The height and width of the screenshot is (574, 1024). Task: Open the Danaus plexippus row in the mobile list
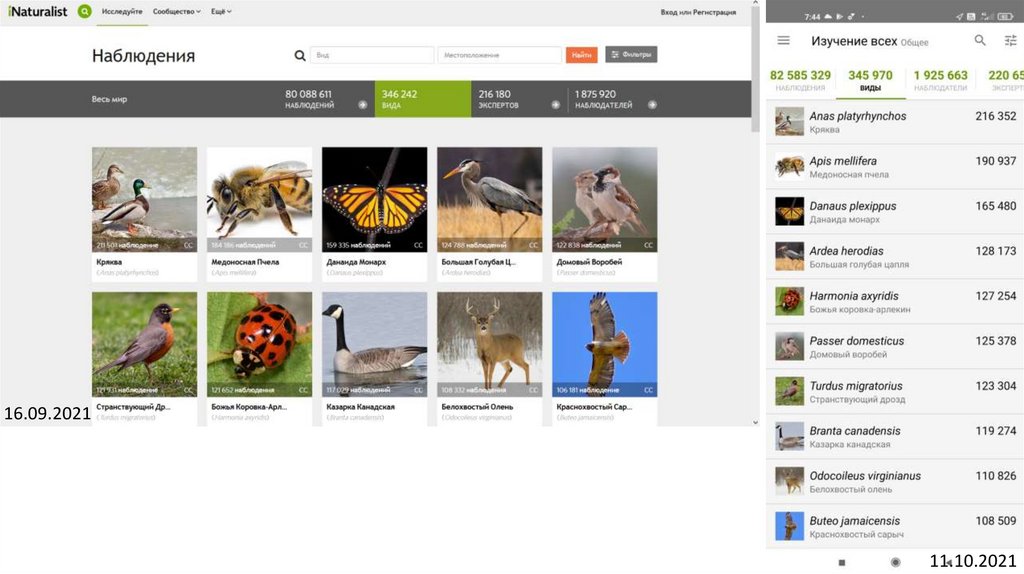coord(895,212)
